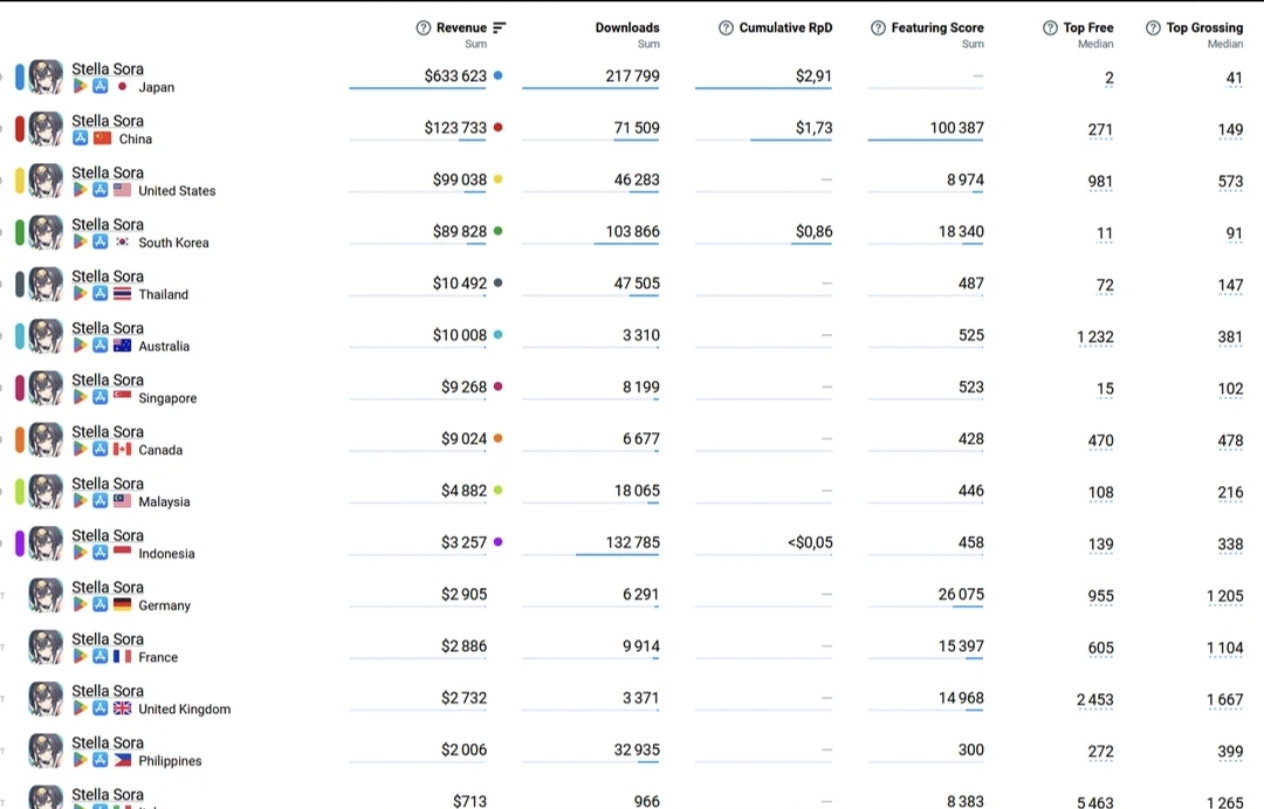
Task: Click Germany flag icon
Action: click(122, 605)
